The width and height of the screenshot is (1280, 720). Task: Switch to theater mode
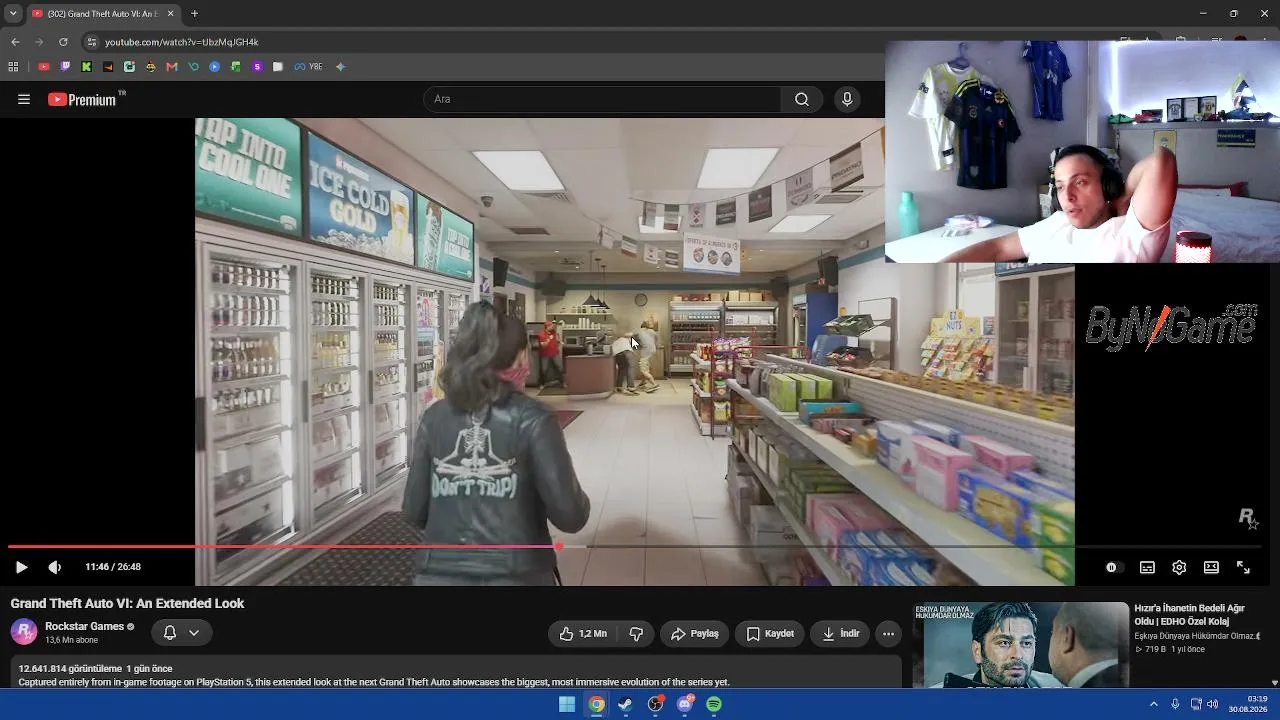click(1211, 567)
